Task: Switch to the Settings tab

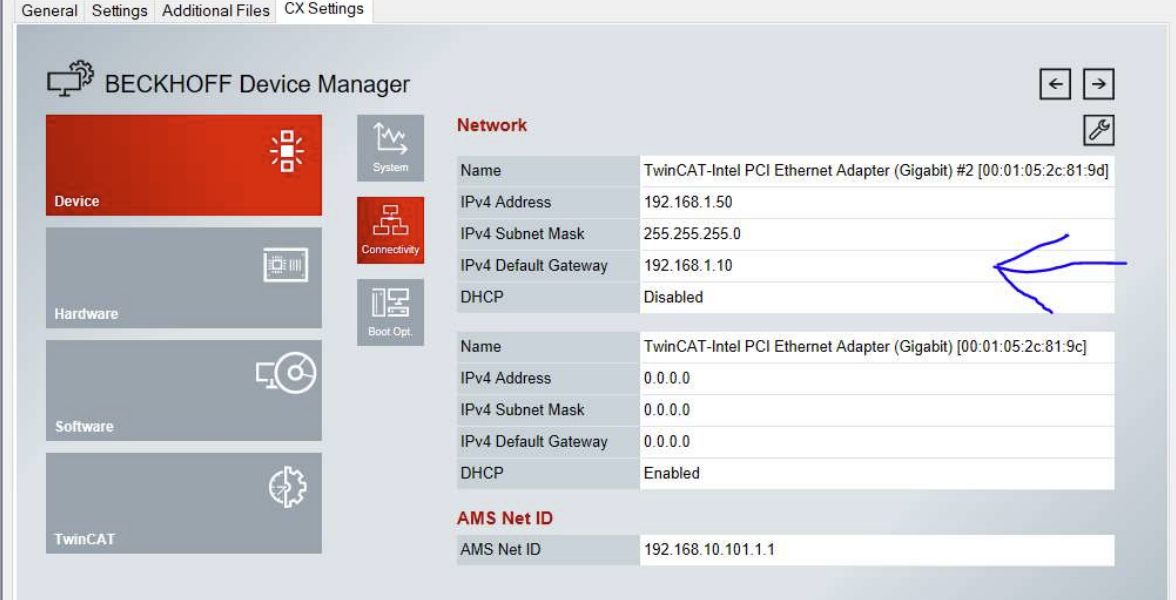Action: coord(119,10)
